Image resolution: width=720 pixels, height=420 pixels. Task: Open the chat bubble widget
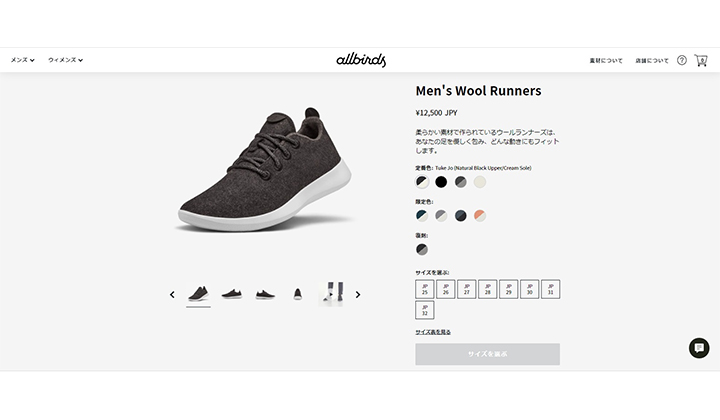[699, 348]
